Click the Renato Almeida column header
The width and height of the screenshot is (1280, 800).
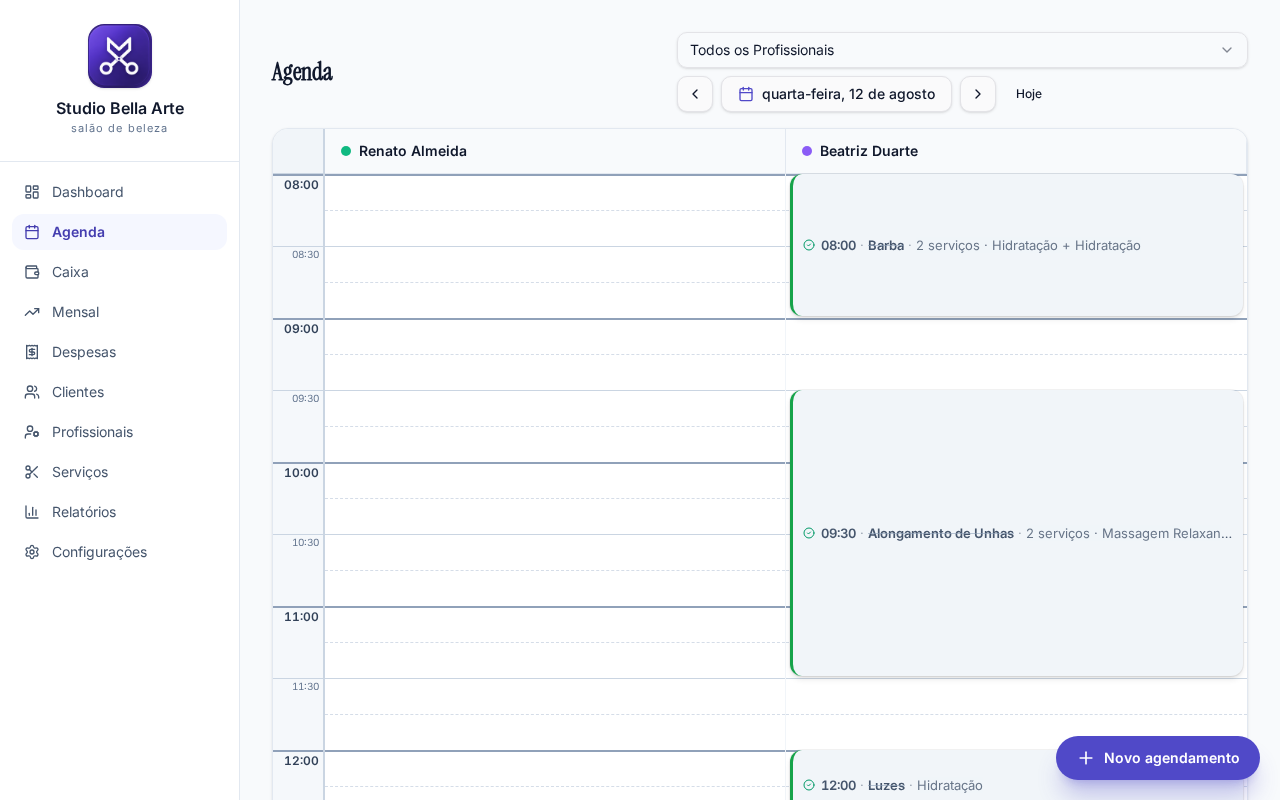[555, 151]
